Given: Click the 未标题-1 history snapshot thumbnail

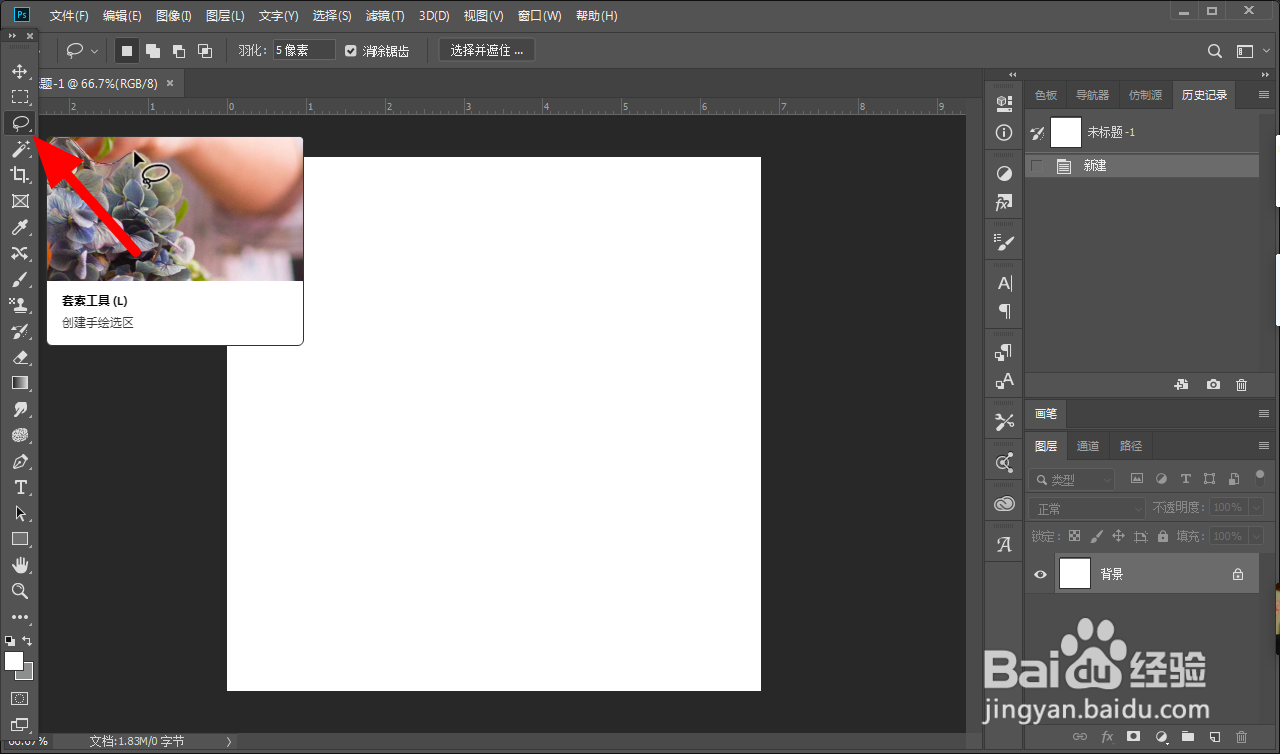Looking at the screenshot, I should point(1066,132).
